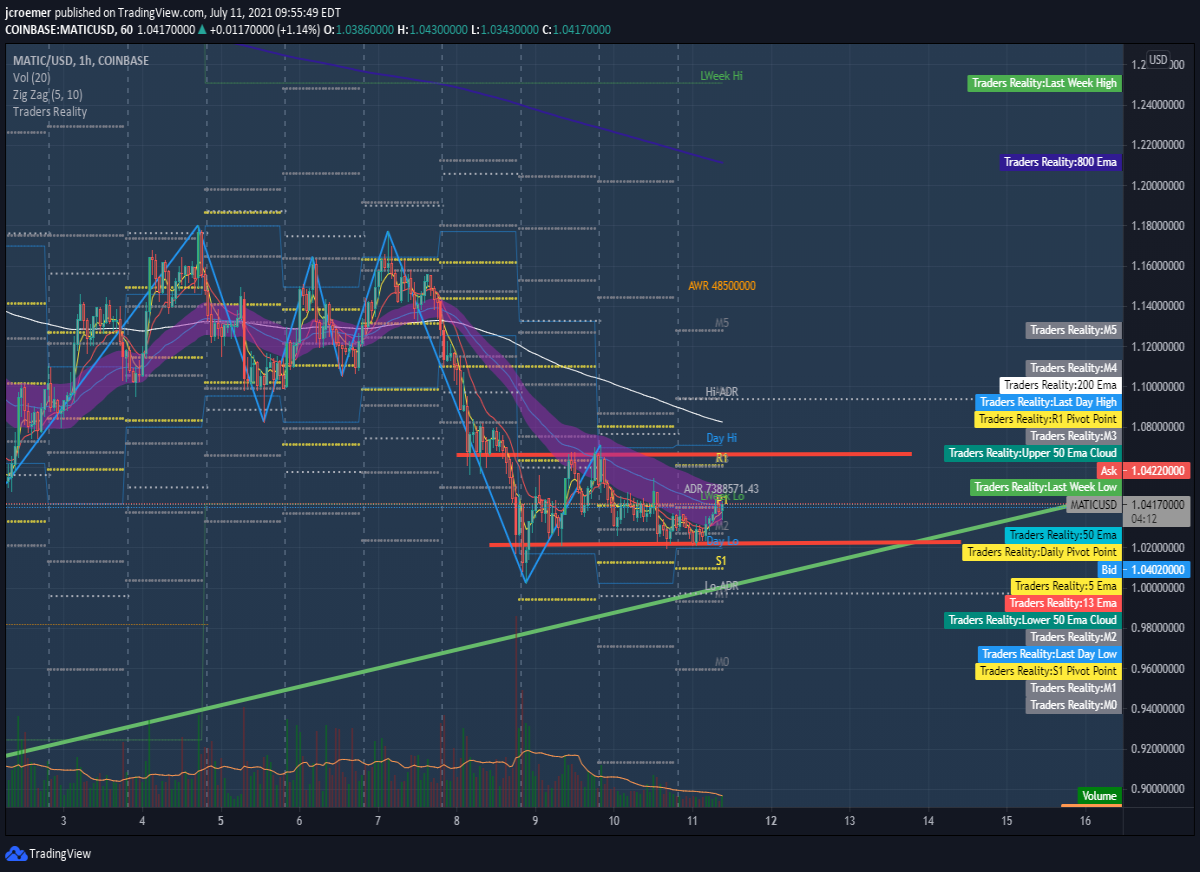Click the AWR 48500000 chart label
The image size is (1200, 872).
point(722,286)
